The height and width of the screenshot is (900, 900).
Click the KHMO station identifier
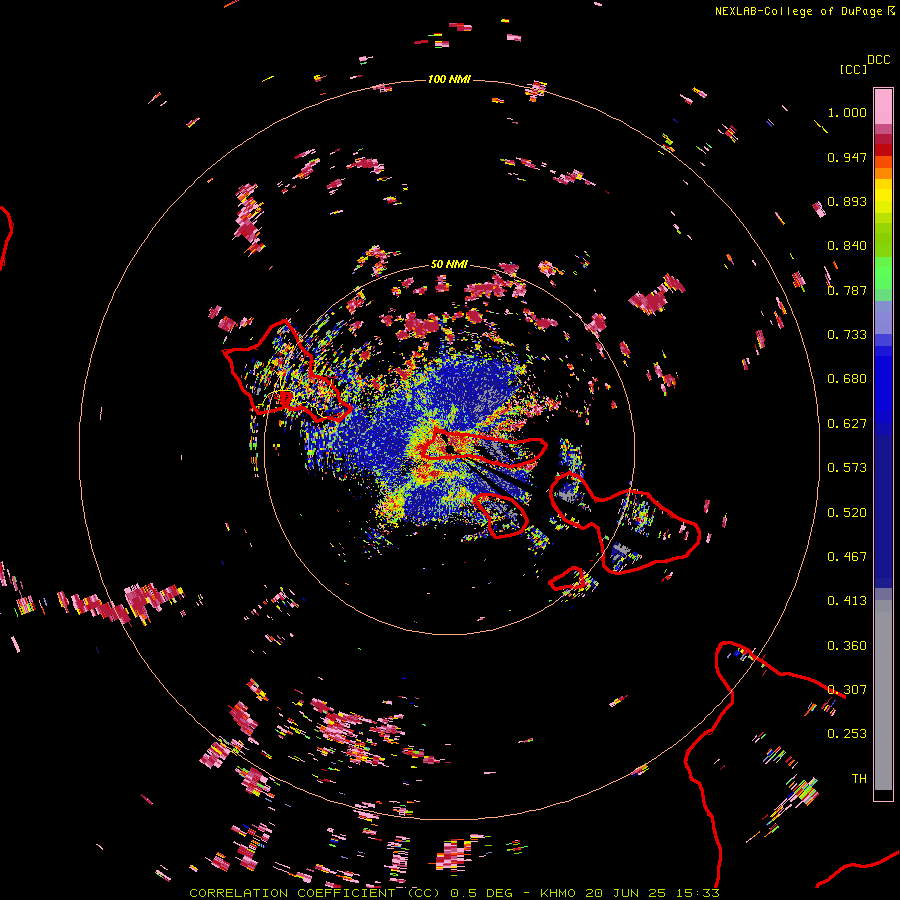point(558,893)
